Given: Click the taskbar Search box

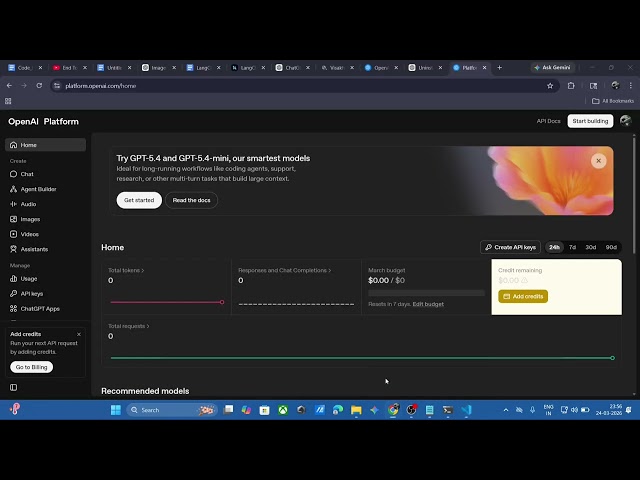Looking at the screenshot, I should tap(172, 410).
